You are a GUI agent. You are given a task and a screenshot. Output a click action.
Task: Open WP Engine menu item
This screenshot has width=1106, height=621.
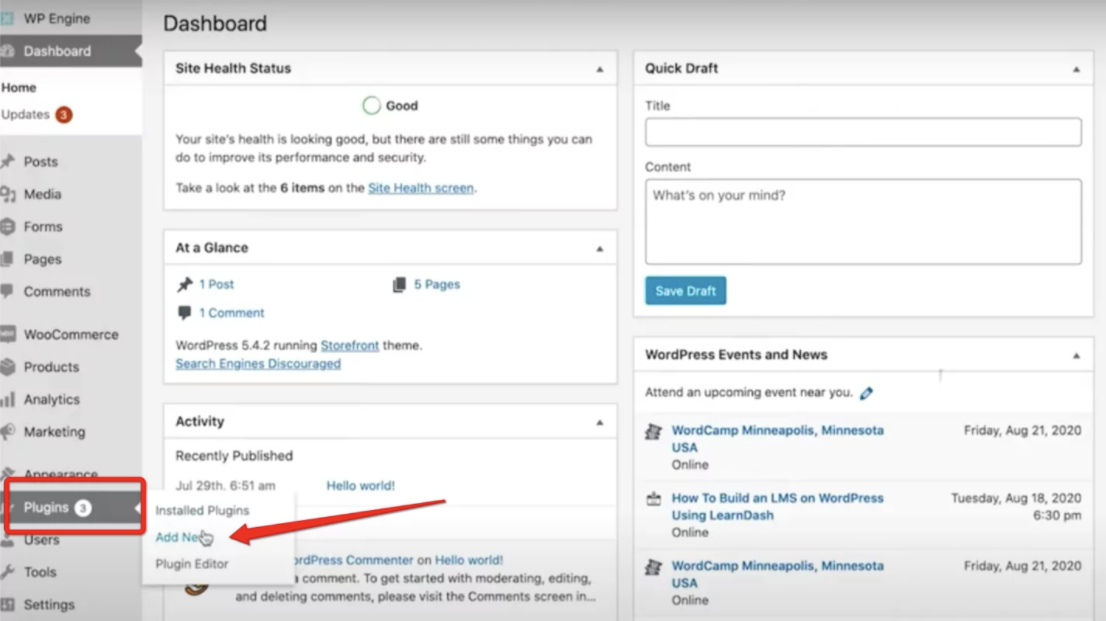(56, 18)
